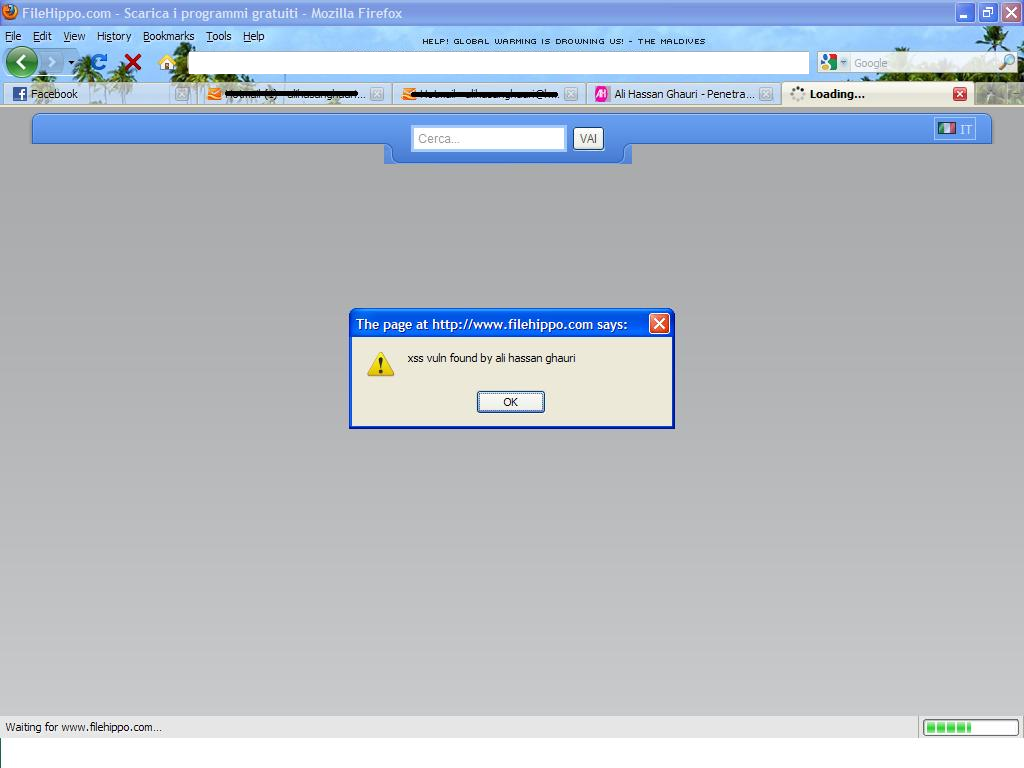This screenshot has height=768, width=1024.
Task: Switch to the second Hotmail tab
Action: (488, 94)
